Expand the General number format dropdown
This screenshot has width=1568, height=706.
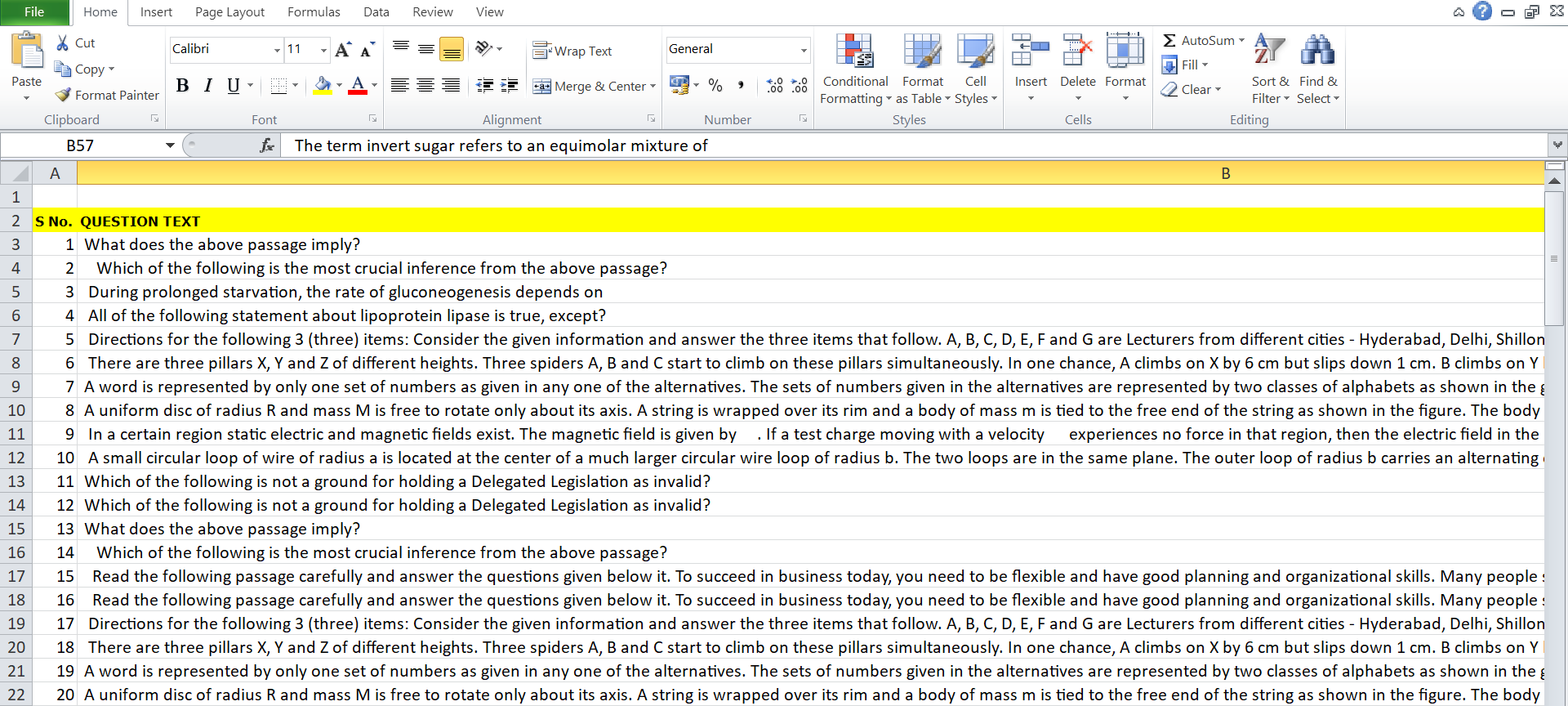click(804, 50)
